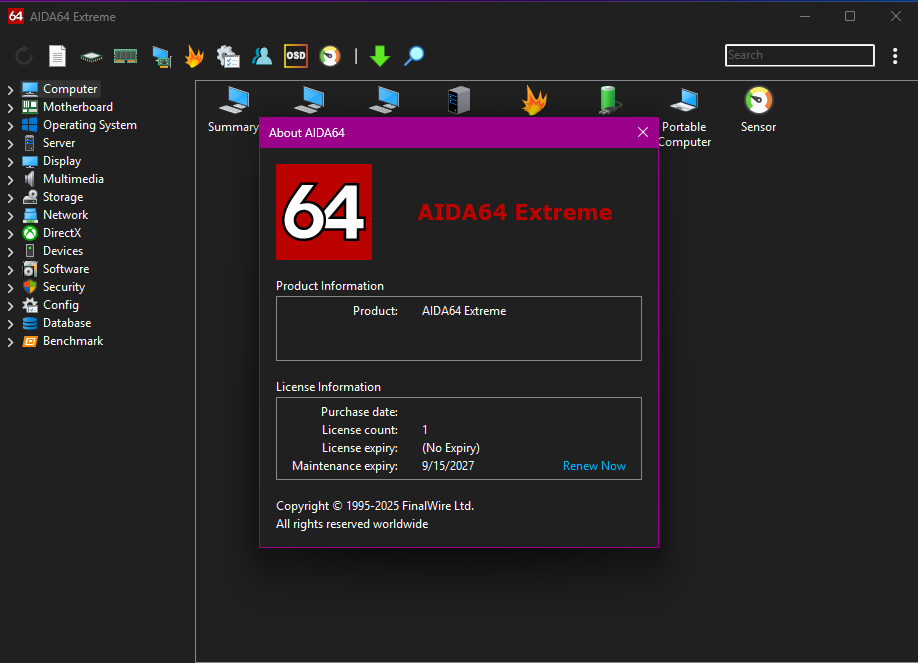Open the Summary icon in the content pane
The image size is (918, 663).
pyautogui.click(x=234, y=109)
